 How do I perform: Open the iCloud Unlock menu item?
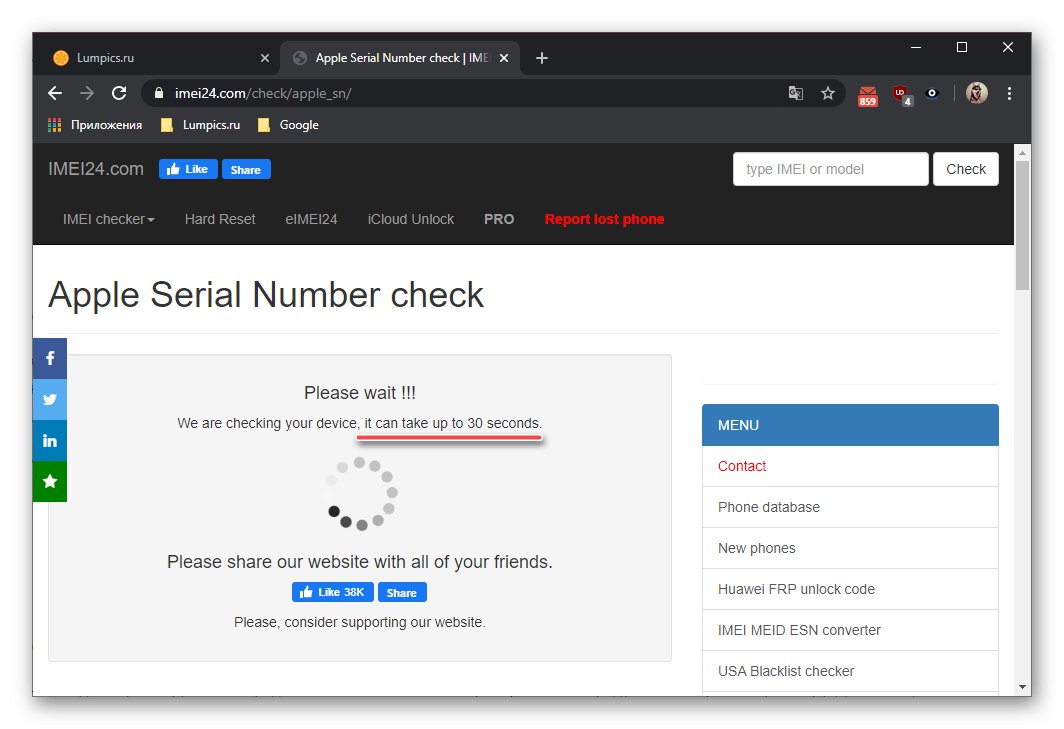(x=411, y=219)
